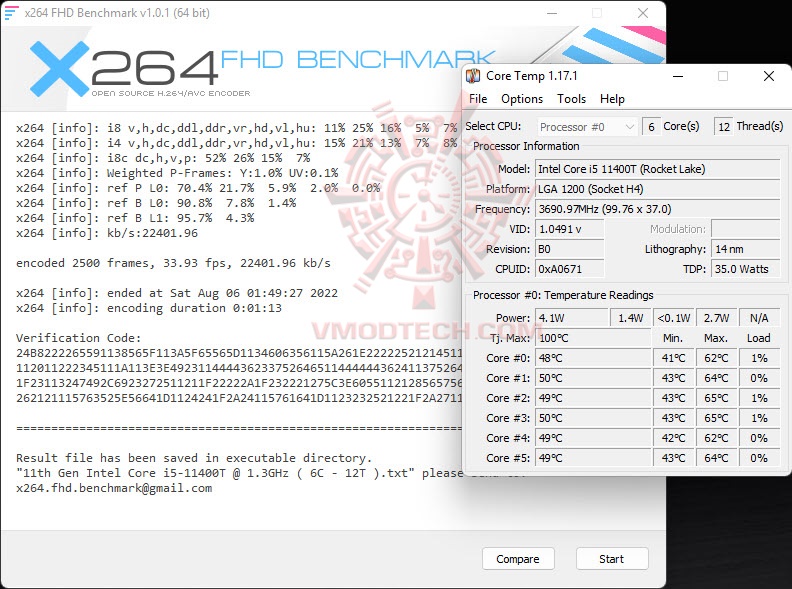The image size is (792, 589).
Task: Click the Revision value B0
Action: tap(570, 249)
